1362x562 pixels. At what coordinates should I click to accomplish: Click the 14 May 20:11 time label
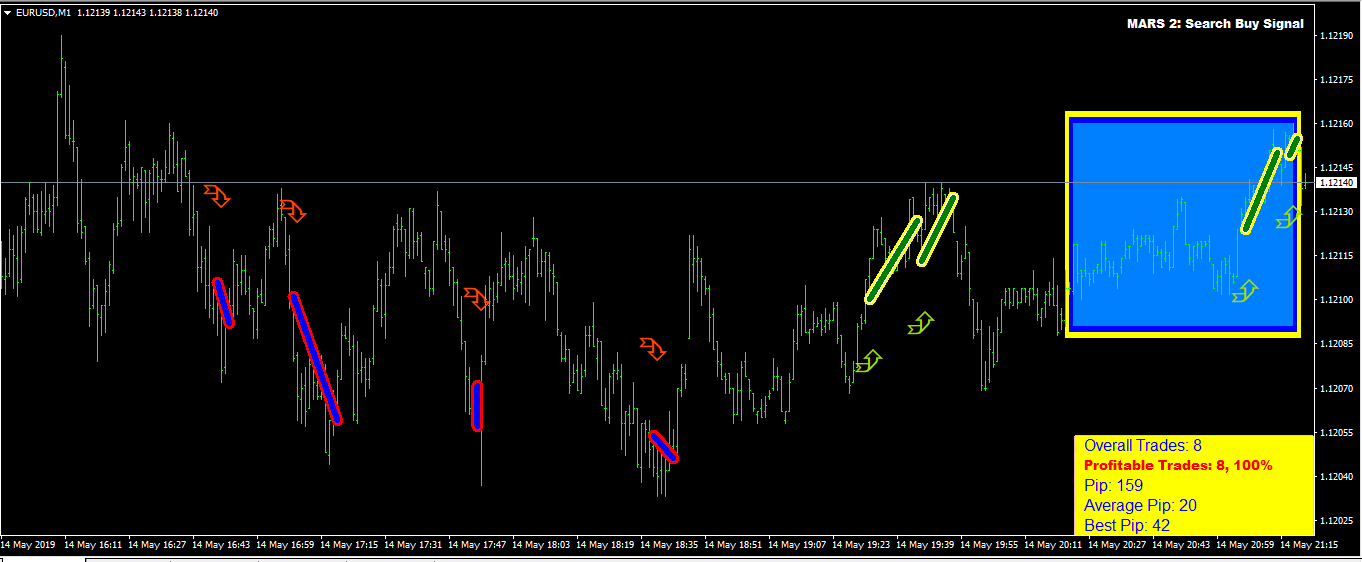1053,546
